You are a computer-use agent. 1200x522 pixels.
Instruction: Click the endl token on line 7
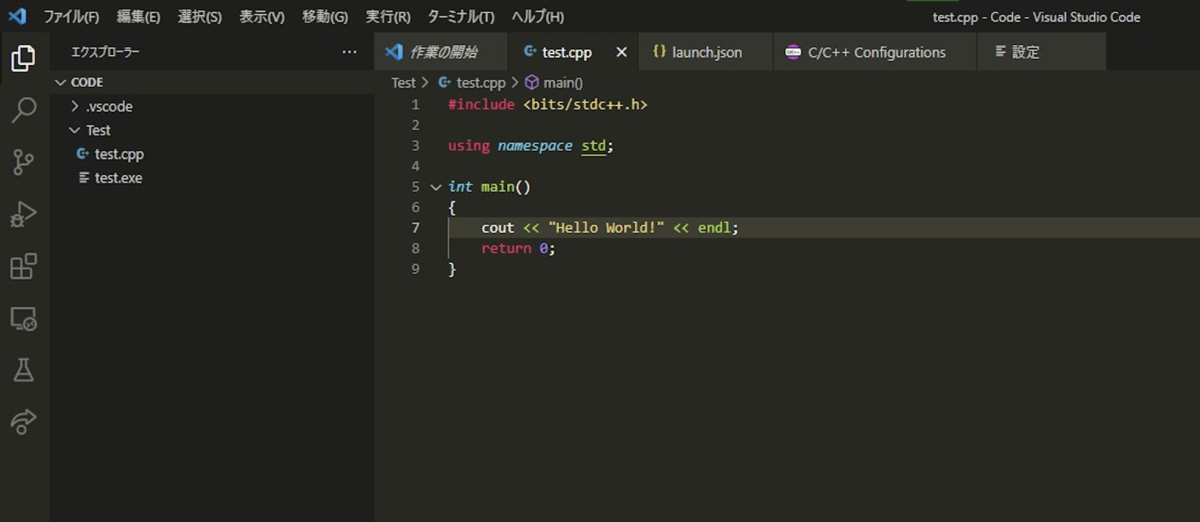(x=714, y=228)
